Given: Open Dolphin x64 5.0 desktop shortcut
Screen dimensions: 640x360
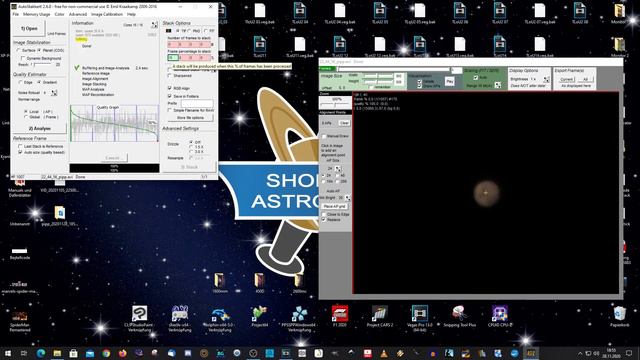Looking at the screenshot, I should [220, 318].
